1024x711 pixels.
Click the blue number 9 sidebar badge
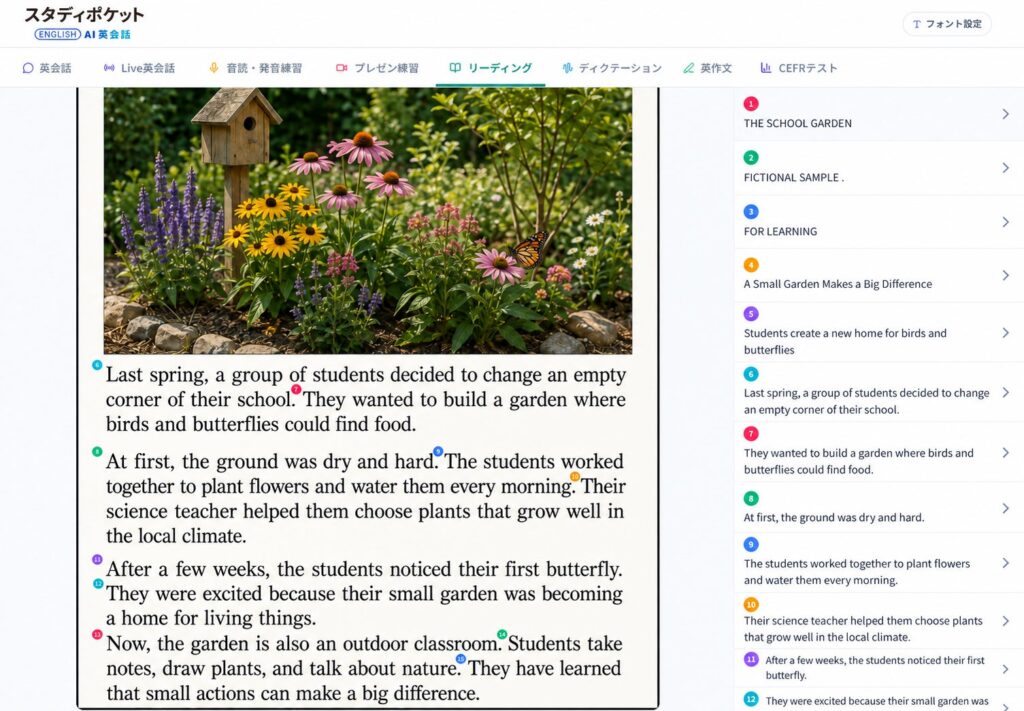point(751,545)
